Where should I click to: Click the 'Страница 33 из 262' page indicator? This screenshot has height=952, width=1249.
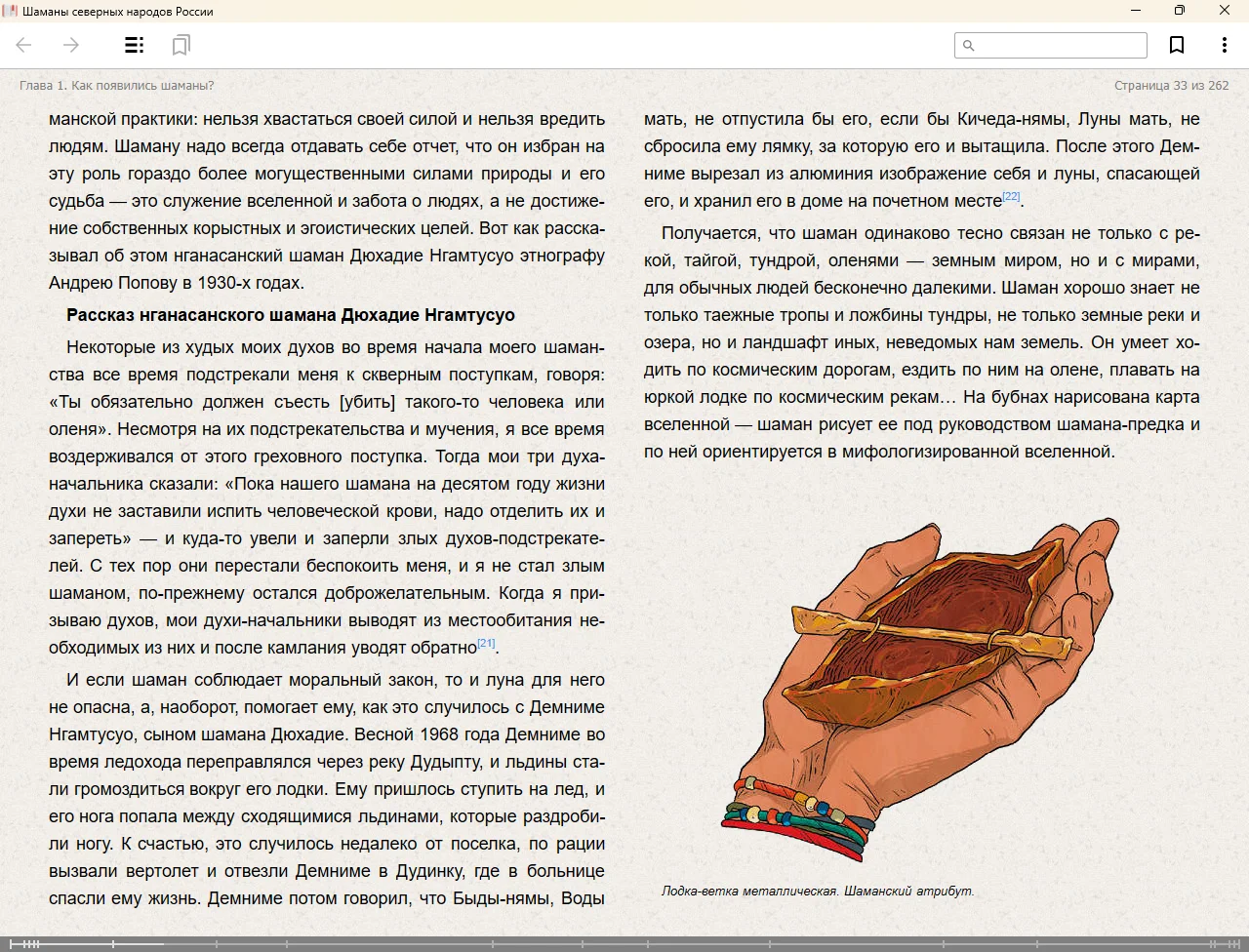click(1171, 85)
